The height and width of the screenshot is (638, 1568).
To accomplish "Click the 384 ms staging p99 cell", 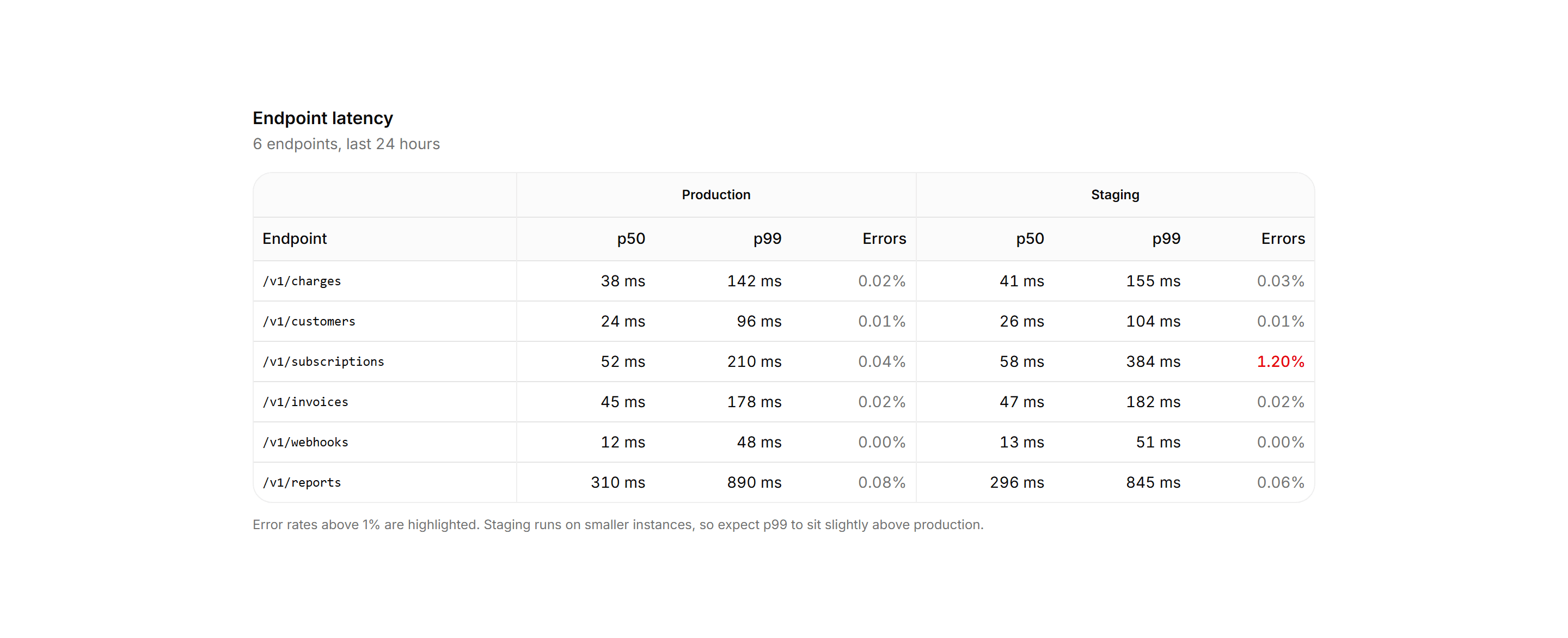I will click(x=1153, y=361).
